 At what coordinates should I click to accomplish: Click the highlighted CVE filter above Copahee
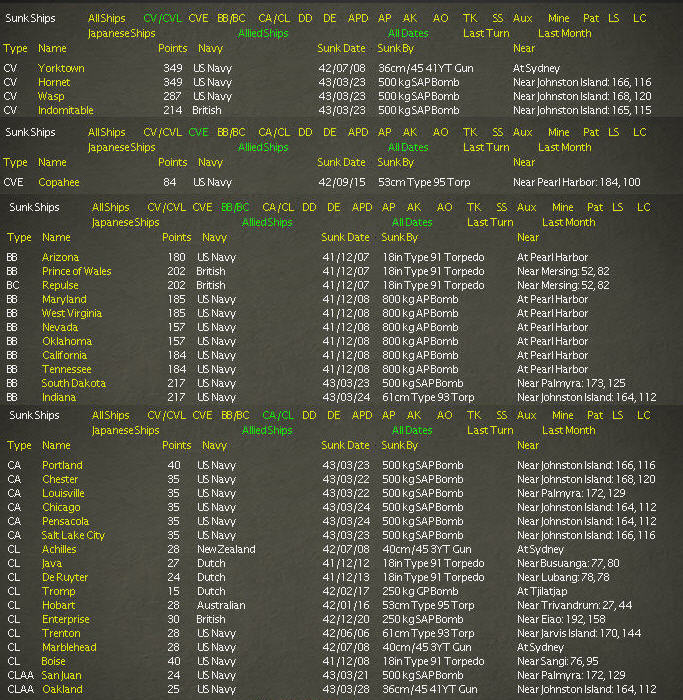[198, 132]
